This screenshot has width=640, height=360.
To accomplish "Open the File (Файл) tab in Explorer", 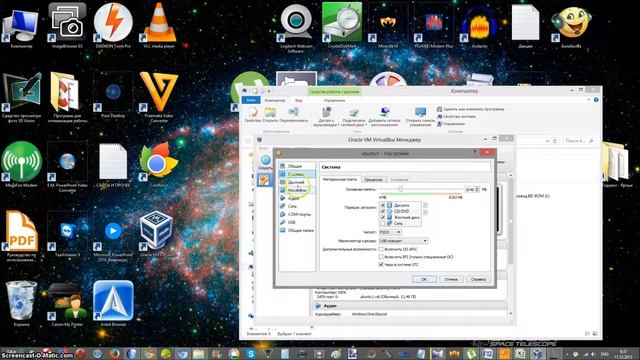I will tap(251, 100).
